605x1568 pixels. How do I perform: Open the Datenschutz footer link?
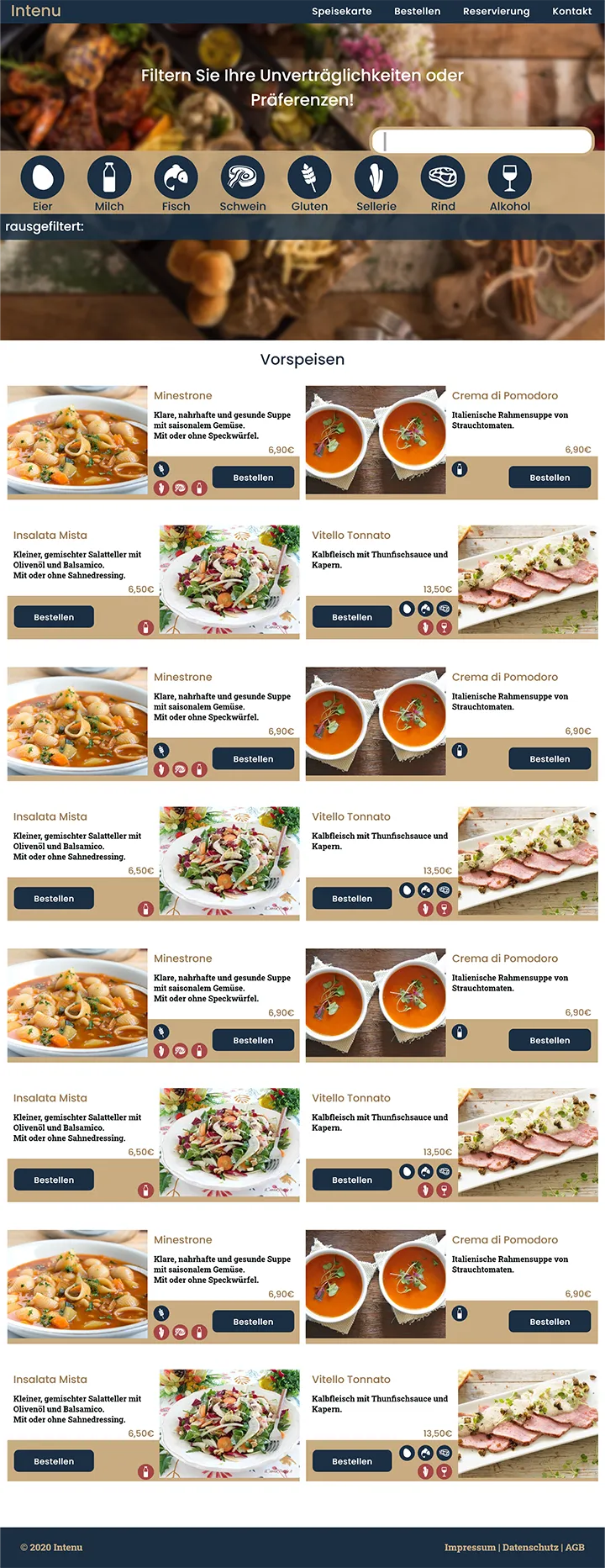530,1547
